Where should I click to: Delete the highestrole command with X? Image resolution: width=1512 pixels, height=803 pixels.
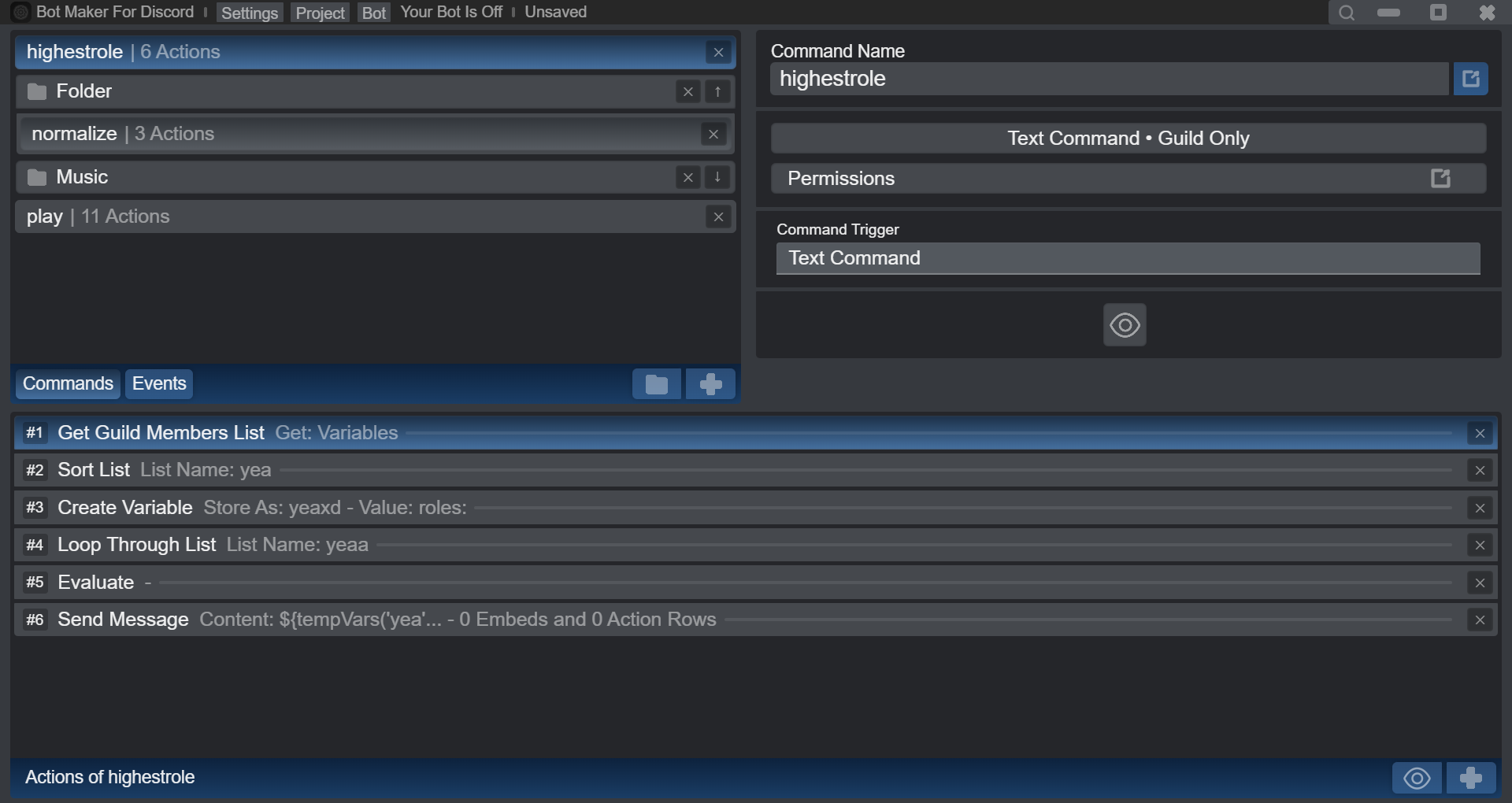[x=718, y=53]
